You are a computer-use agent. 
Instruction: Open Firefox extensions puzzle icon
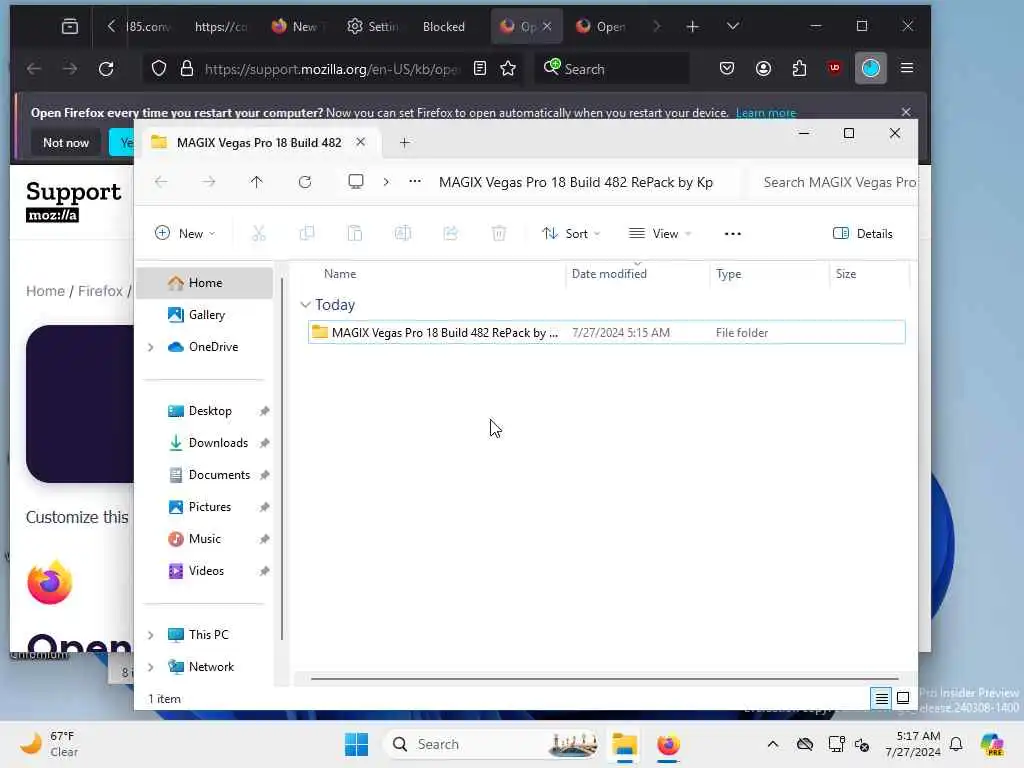click(799, 69)
